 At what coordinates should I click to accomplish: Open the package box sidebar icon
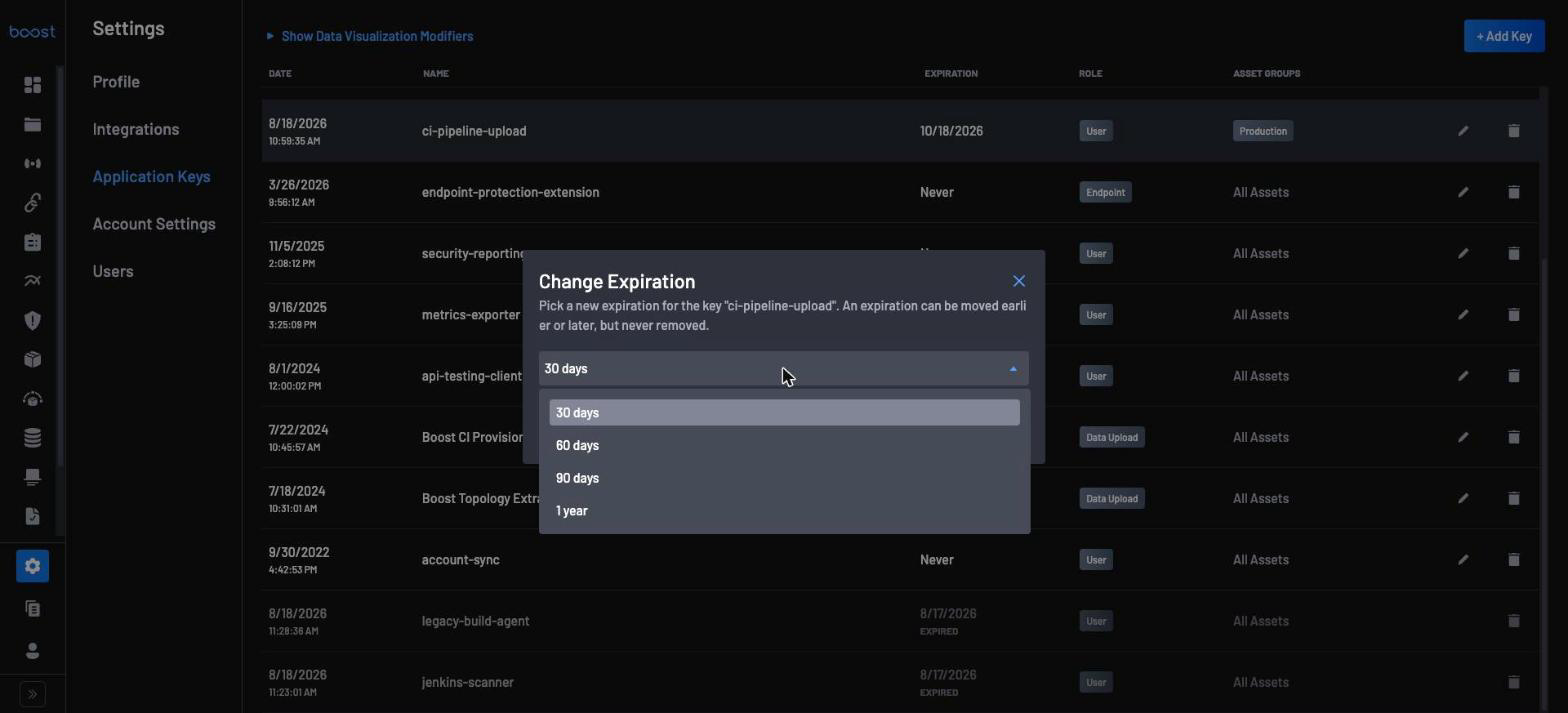tap(32, 359)
